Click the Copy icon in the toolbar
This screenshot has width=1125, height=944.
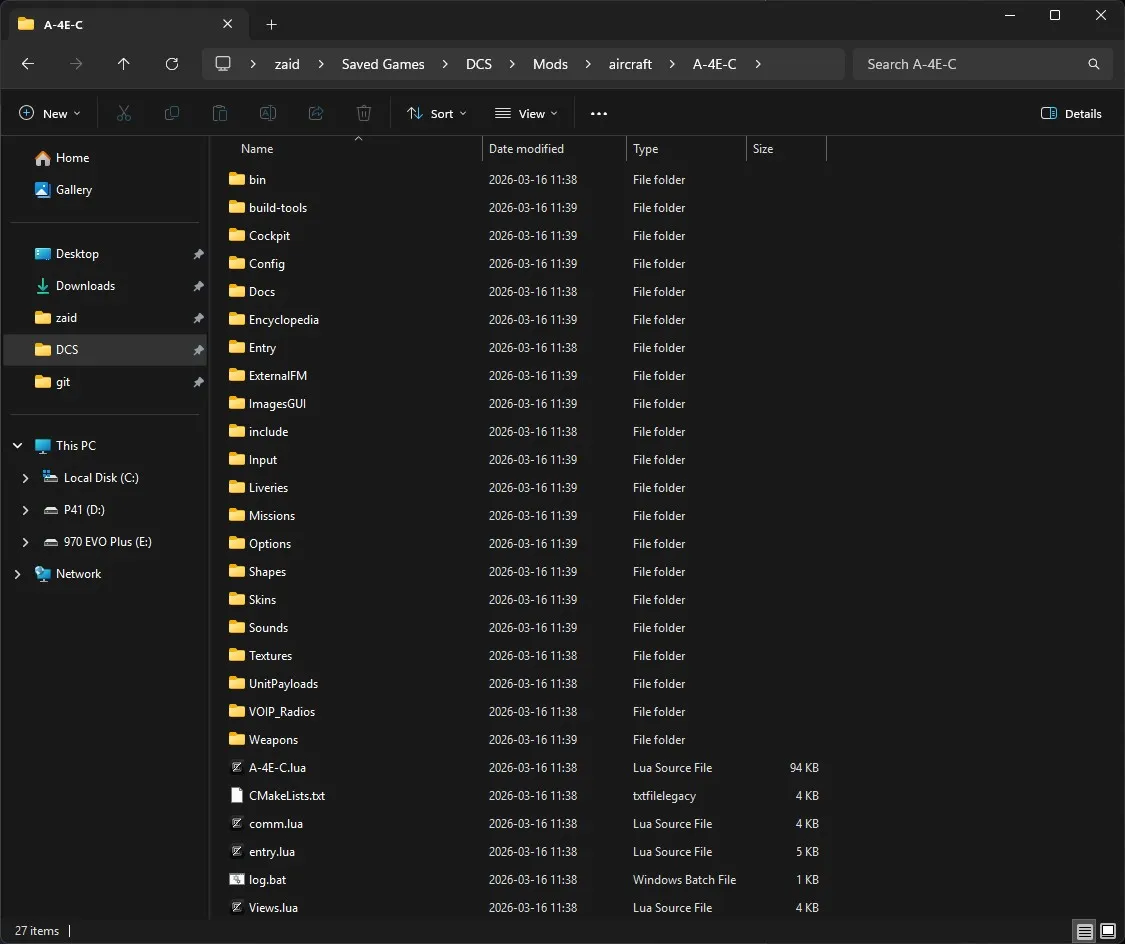point(172,113)
